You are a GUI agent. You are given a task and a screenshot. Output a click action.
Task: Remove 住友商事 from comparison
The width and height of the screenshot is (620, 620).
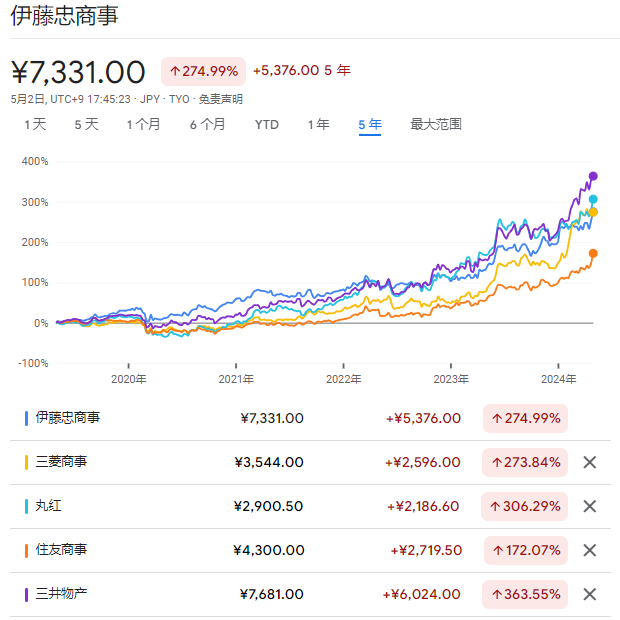pyautogui.click(x=589, y=550)
